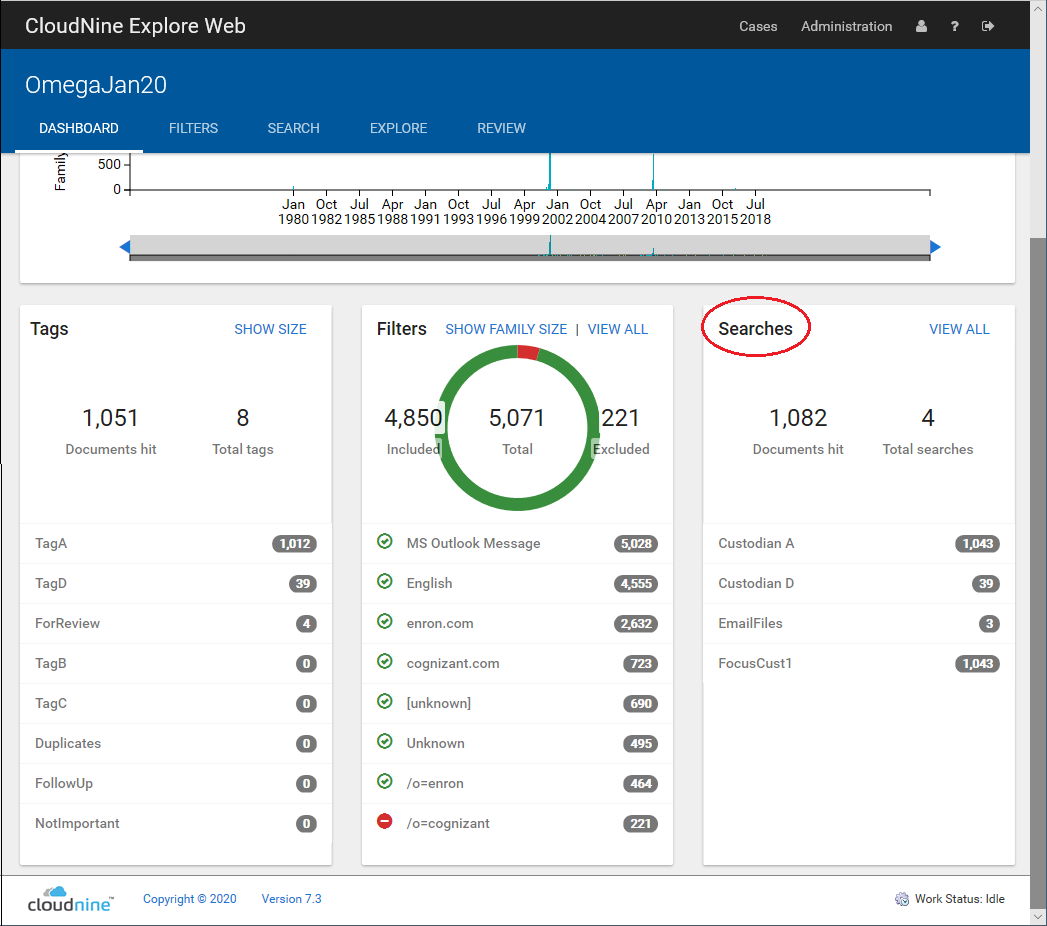This screenshot has height=926, width=1047.
Task: Switch to the FILTERS tab
Action: coord(194,128)
